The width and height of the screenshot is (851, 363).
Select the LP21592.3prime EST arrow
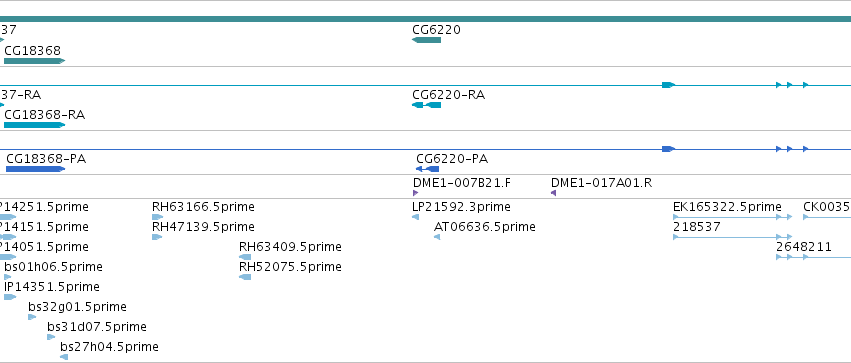coord(416,217)
